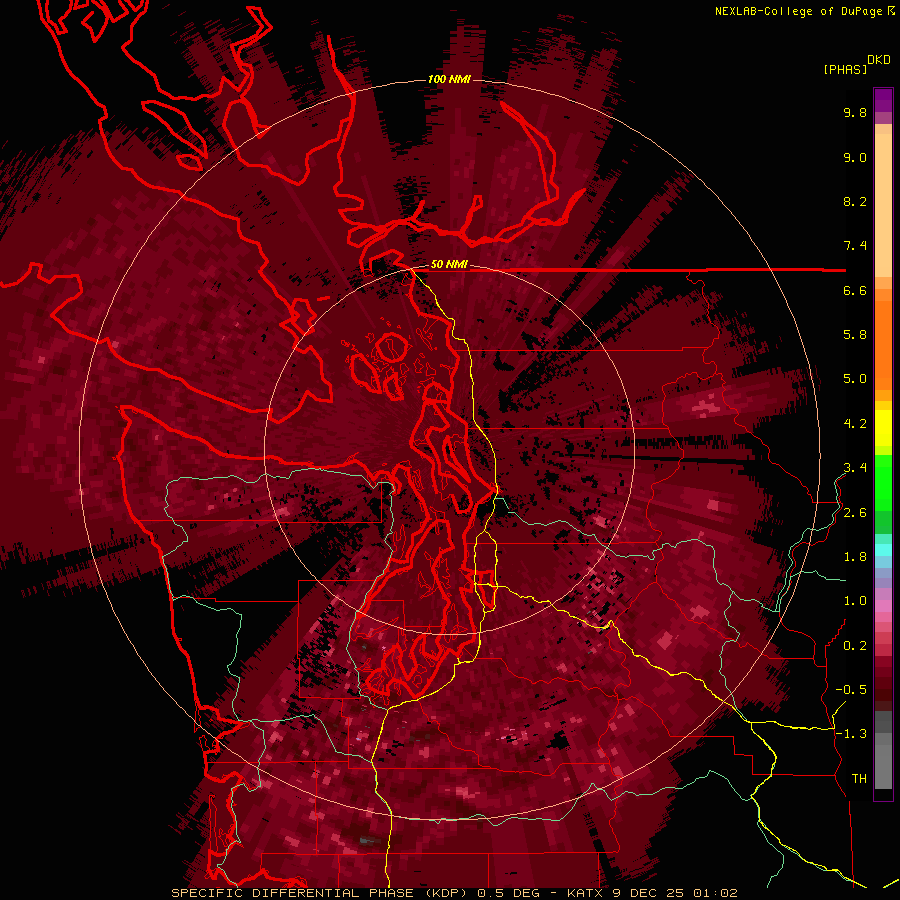The height and width of the screenshot is (900, 900).
Task: Click the 1.8 value on the color scale
Action: click(x=855, y=557)
